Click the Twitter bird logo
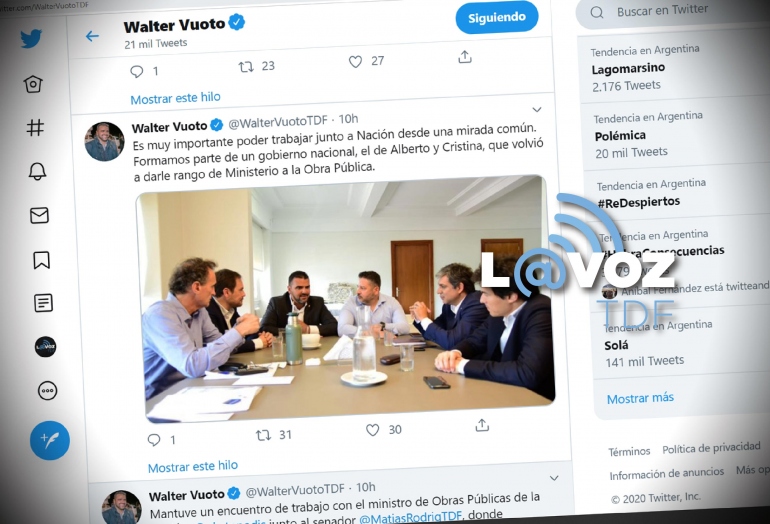Viewport: 770px width, 524px height. [31, 39]
